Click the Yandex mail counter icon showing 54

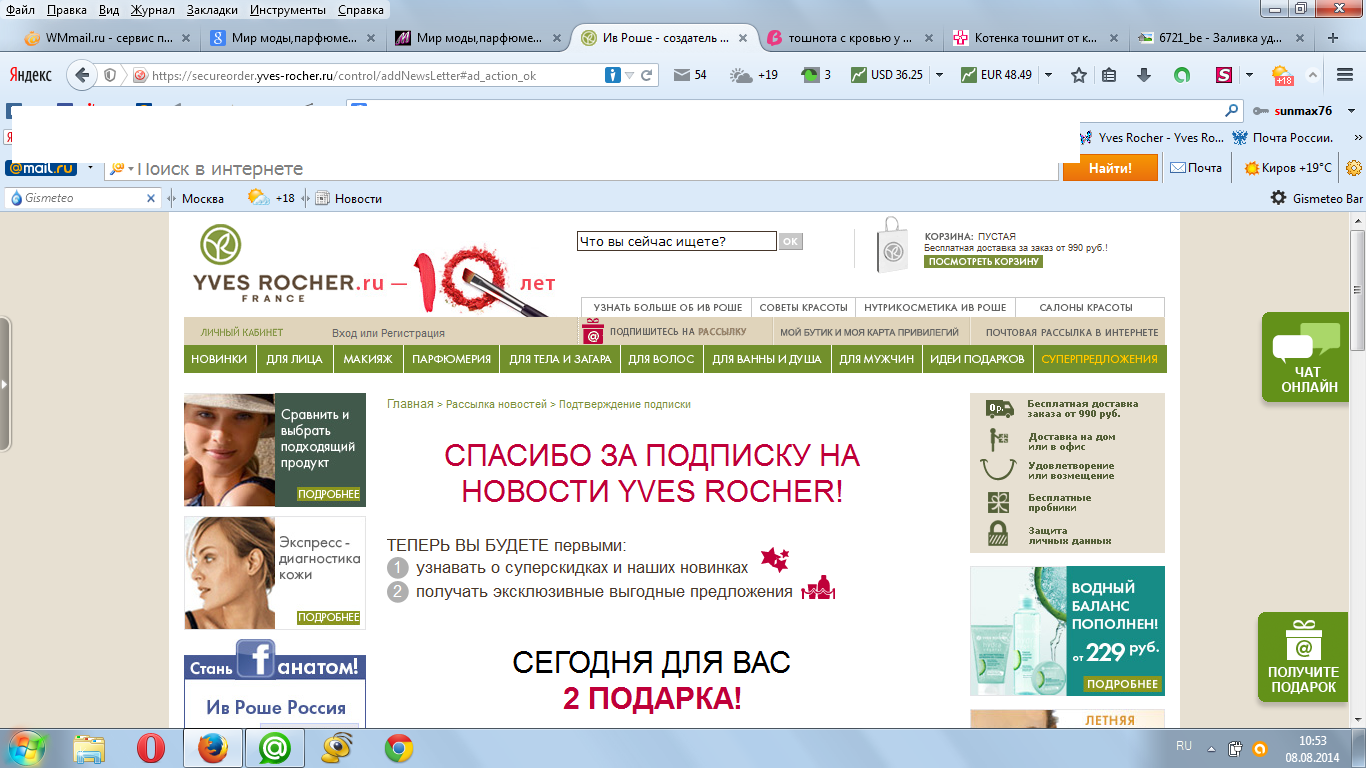point(690,75)
